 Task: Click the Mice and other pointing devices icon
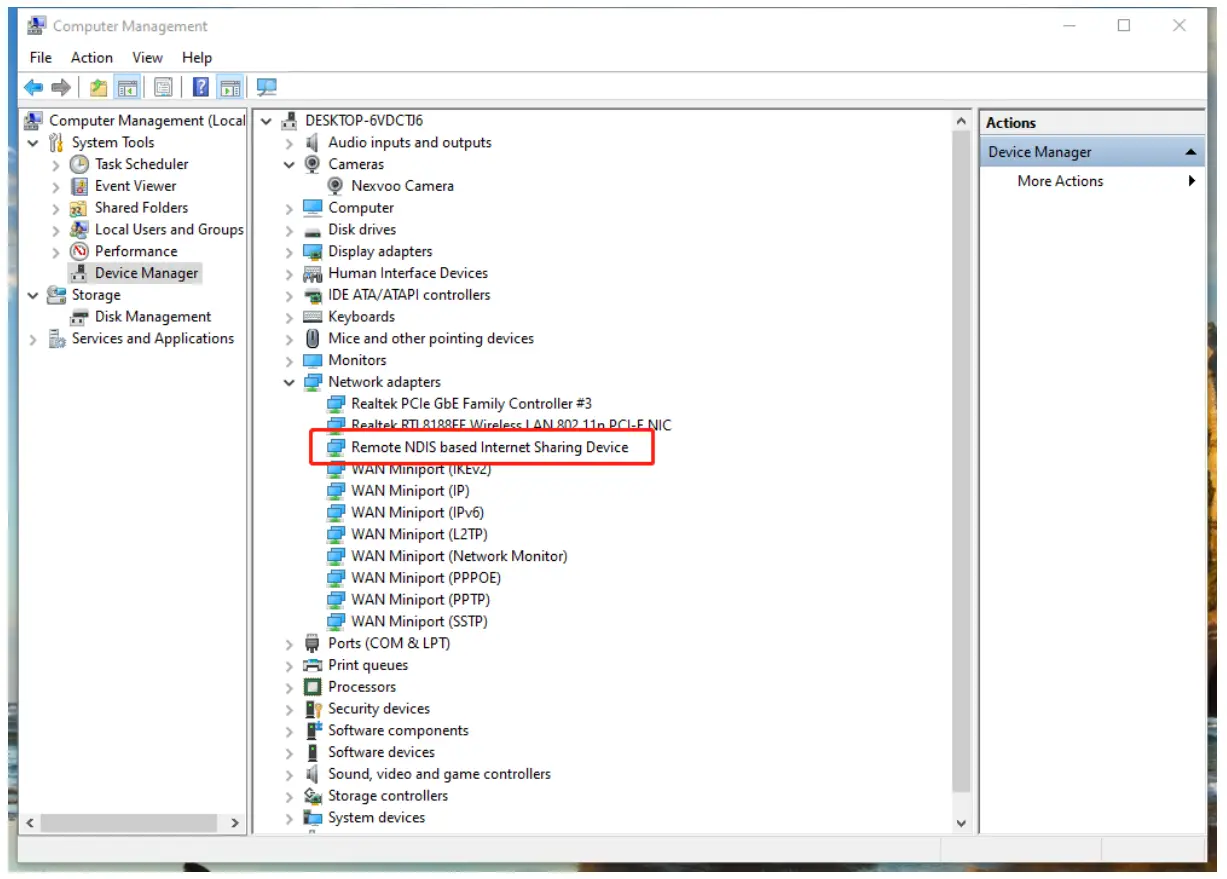(312, 339)
